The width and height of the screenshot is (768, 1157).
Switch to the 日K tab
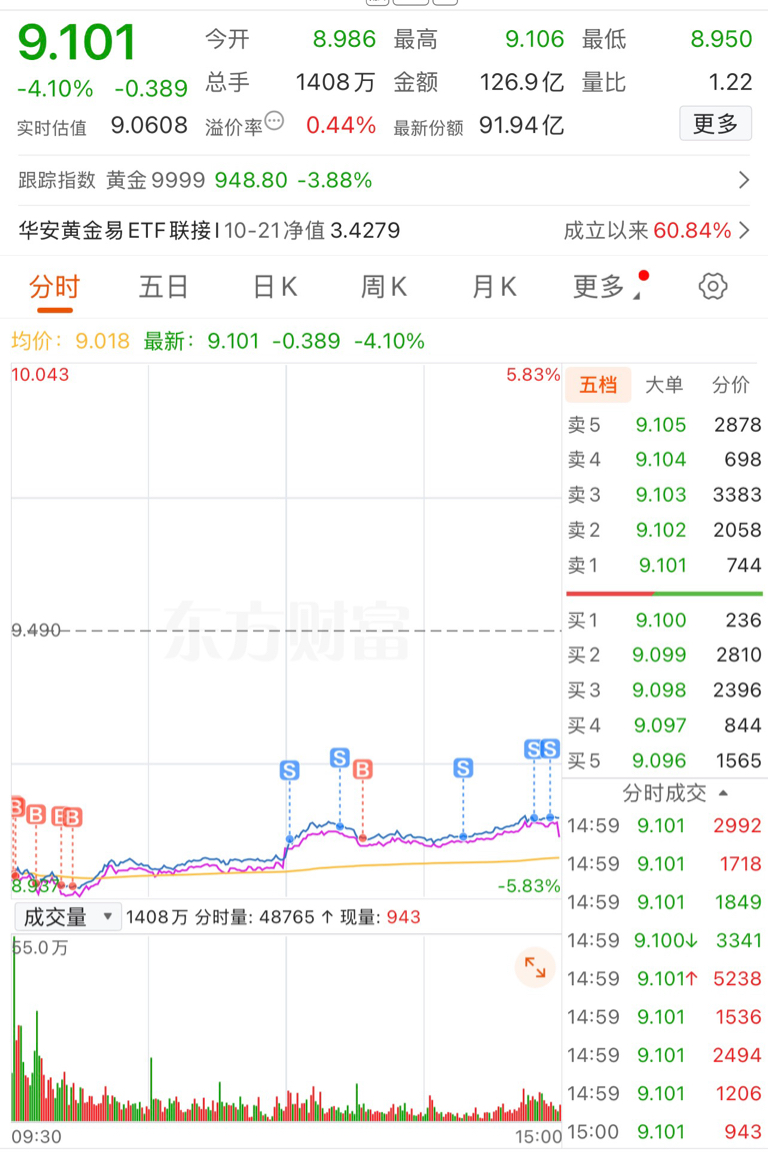coord(274,286)
